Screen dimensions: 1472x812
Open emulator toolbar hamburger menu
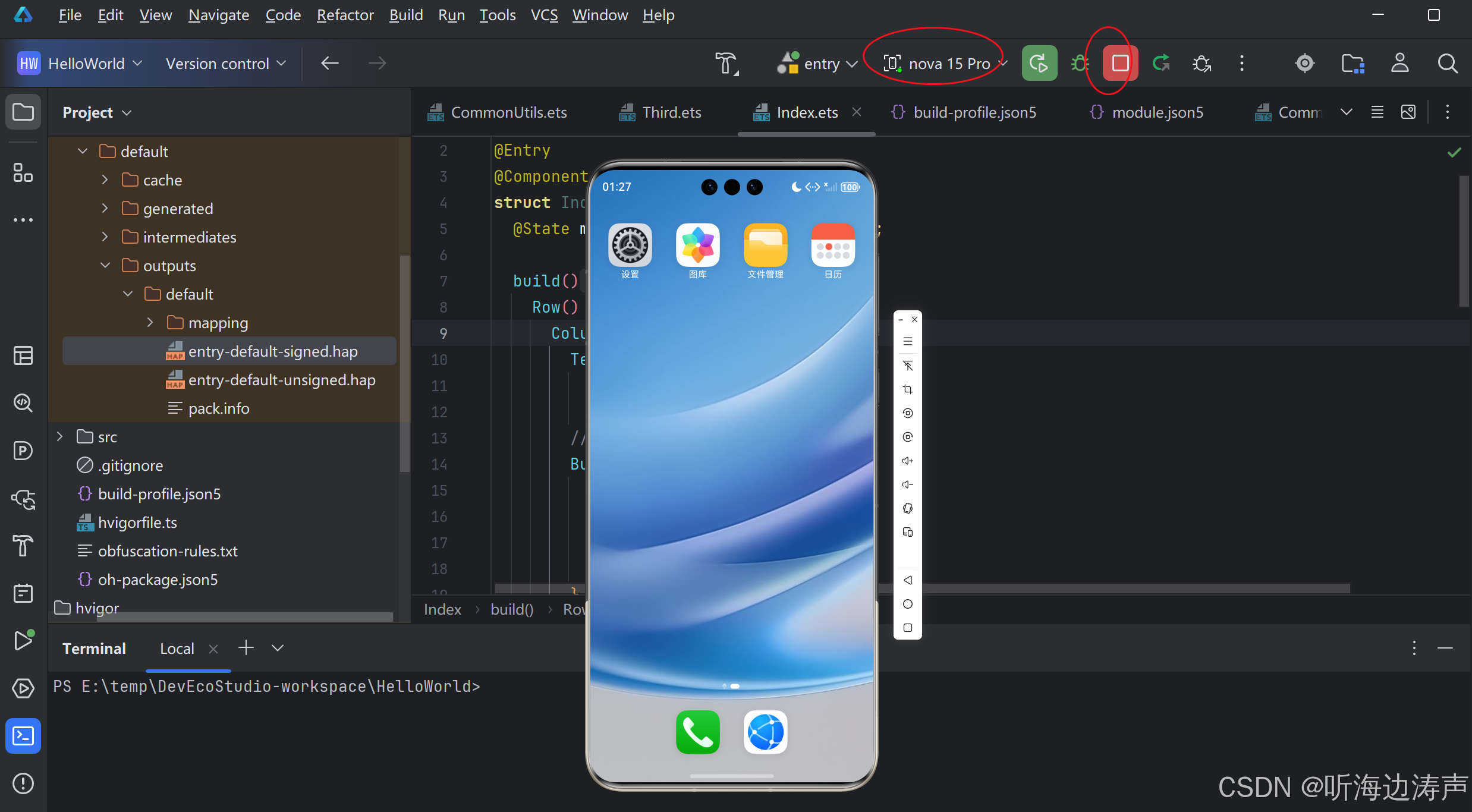pyautogui.click(x=908, y=341)
